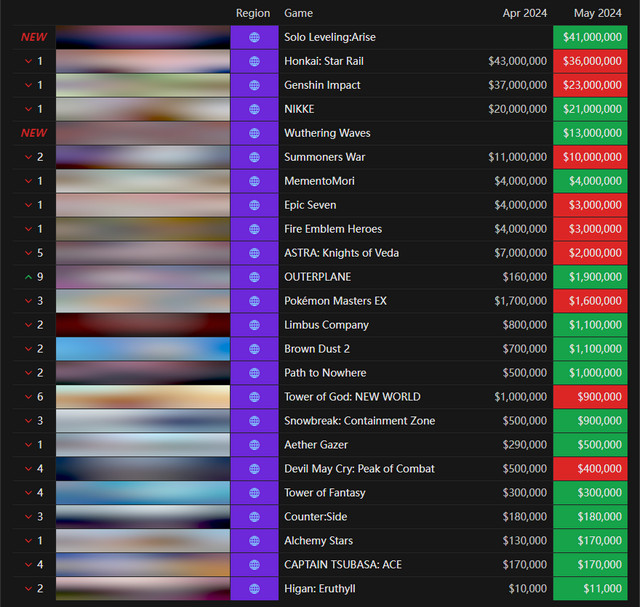Open the blurred banner for Higan: Eruthyll
Screen dimensions: 640x607
(x=143, y=589)
